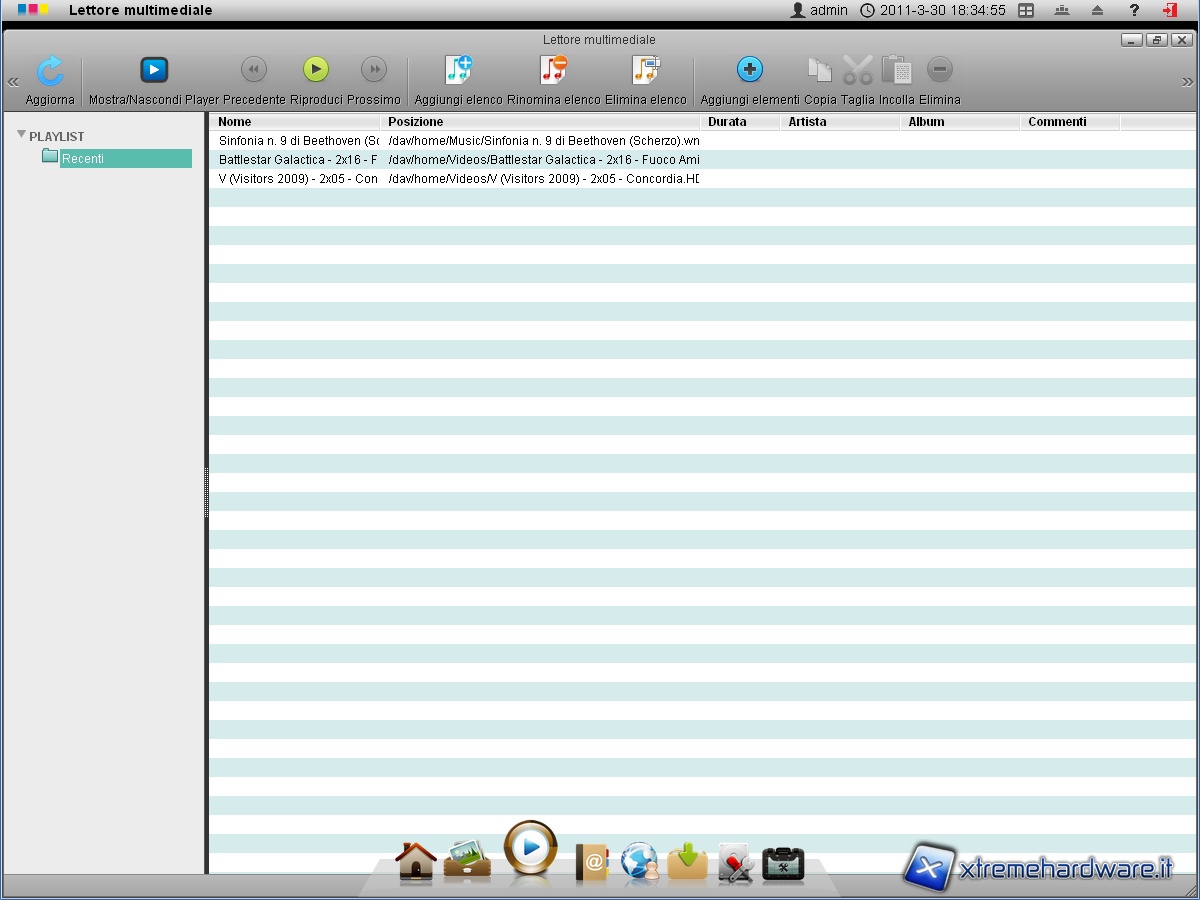Go back with the Precedente button
Viewport: 1200px width, 900px height.
pos(254,70)
